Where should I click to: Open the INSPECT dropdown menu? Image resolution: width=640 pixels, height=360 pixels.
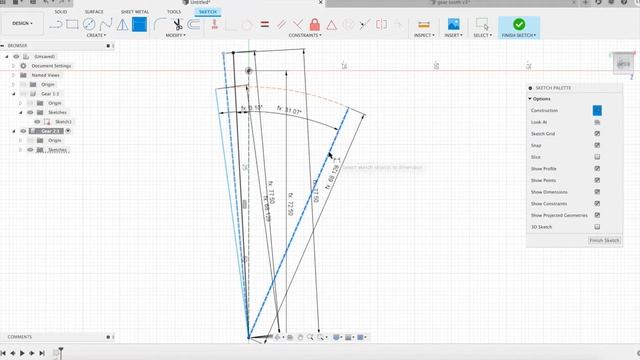click(x=424, y=36)
